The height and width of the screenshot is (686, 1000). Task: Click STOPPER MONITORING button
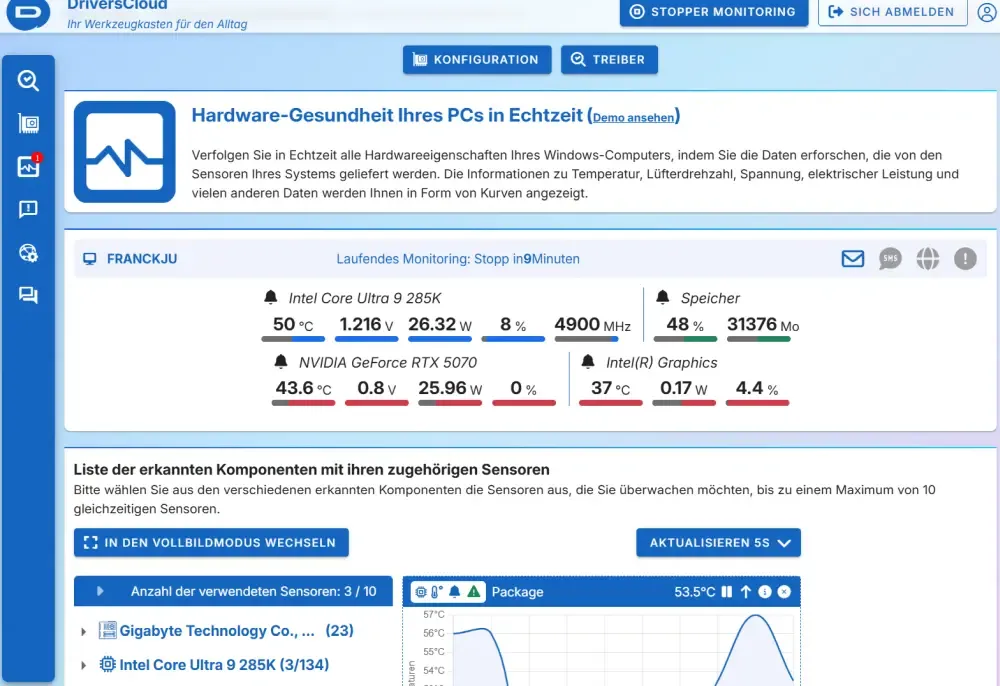pyautogui.click(x=714, y=12)
